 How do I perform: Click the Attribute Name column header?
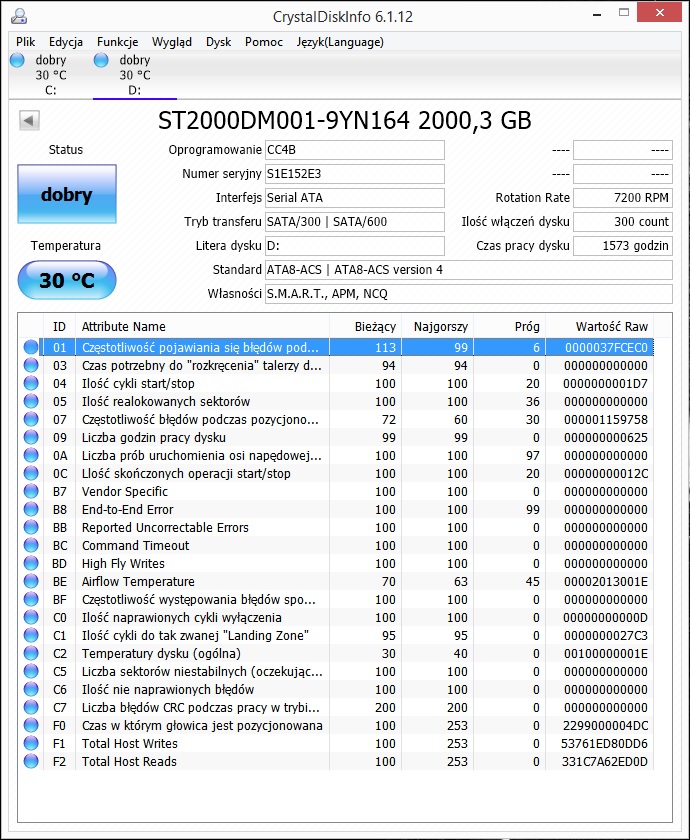202,327
